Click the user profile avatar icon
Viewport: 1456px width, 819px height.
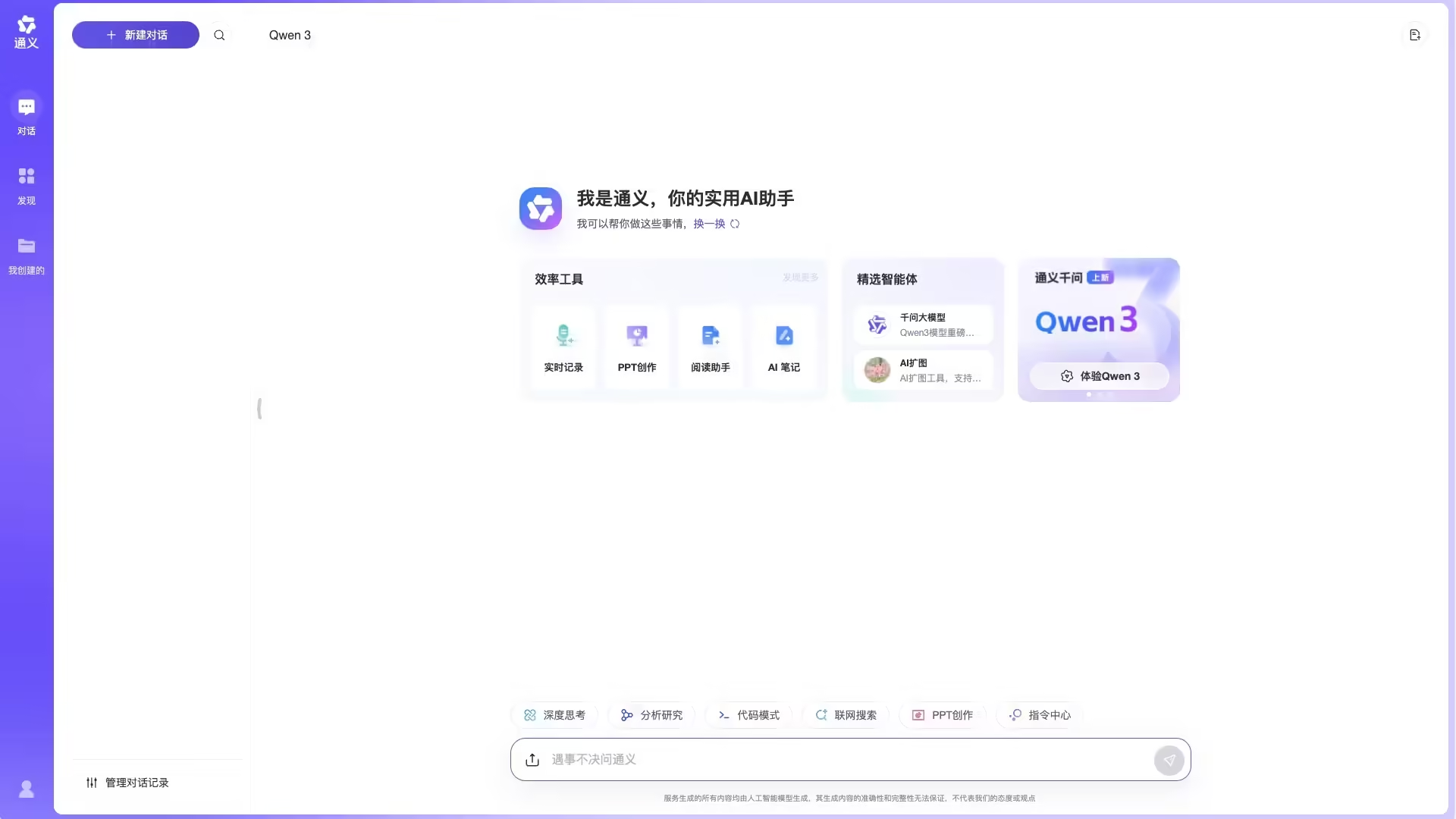tap(27, 789)
